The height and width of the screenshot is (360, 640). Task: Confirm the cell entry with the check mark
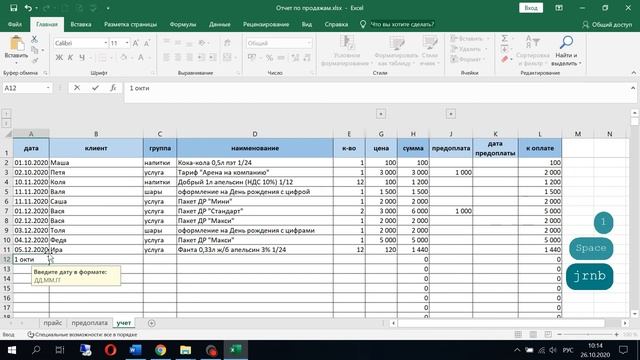tap(95, 88)
